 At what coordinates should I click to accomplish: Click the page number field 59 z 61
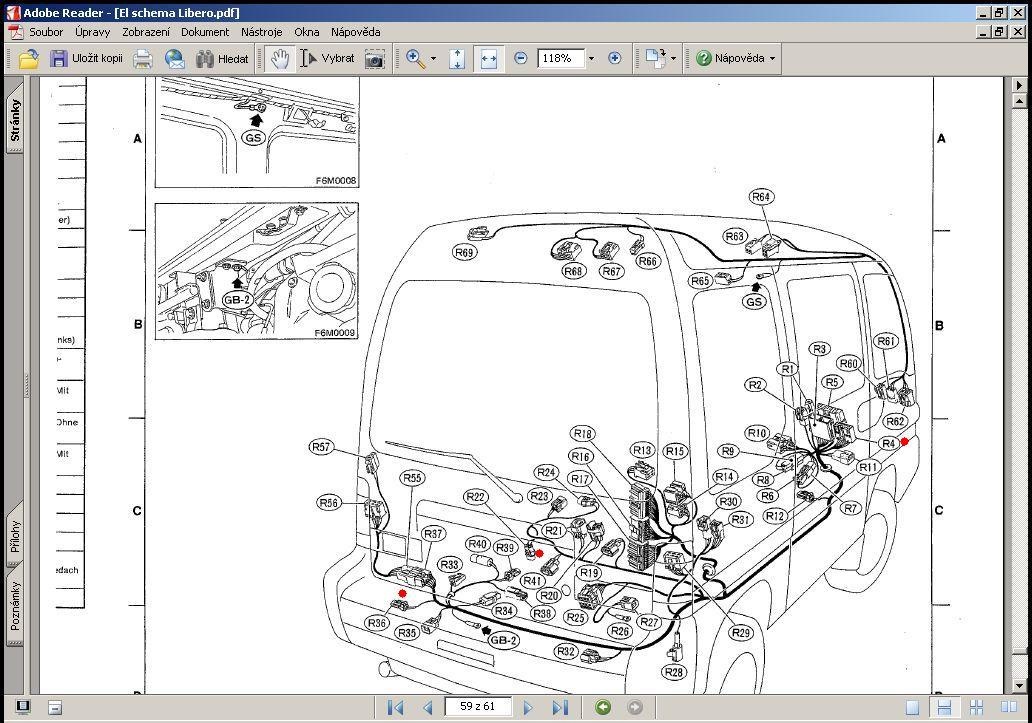click(x=478, y=707)
